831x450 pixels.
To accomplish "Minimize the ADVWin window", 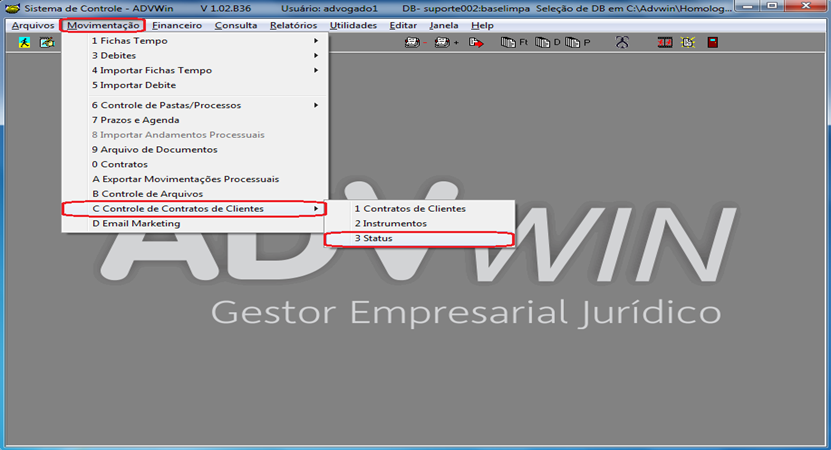I will pos(748,6).
